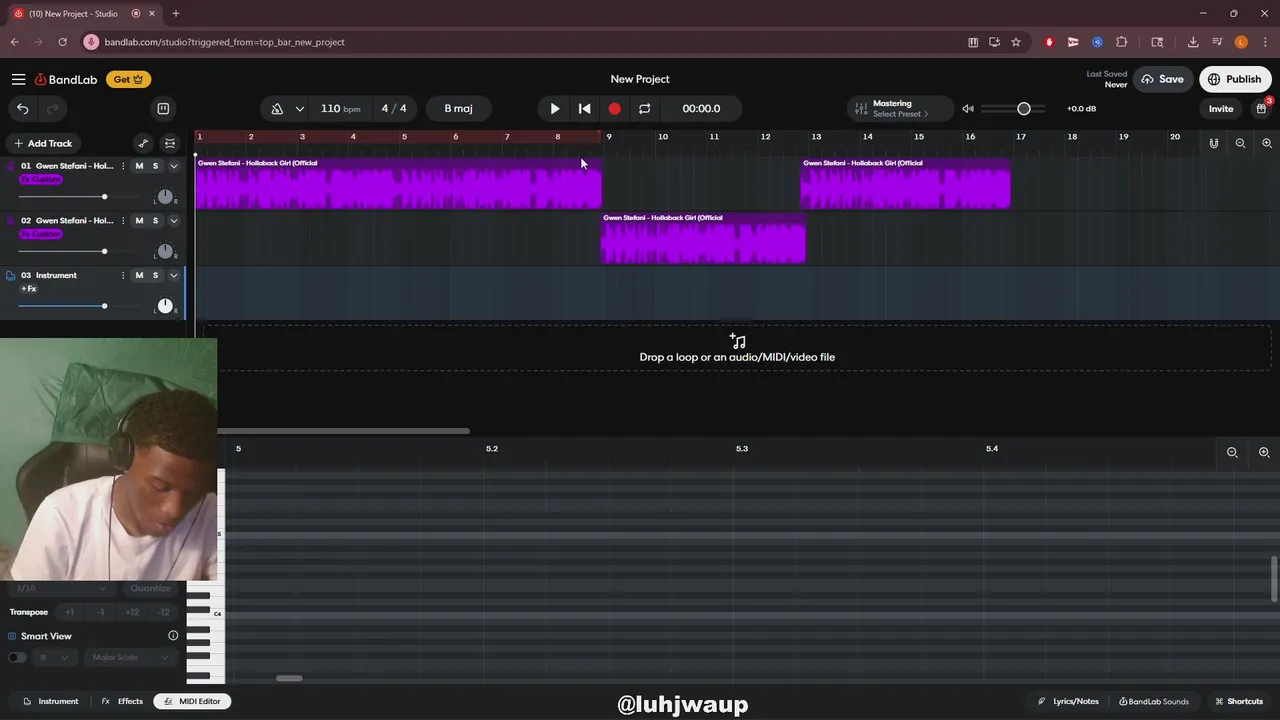1280x720 pixels.
Task: Select the MIDI Editor tab
Action: 193,701
